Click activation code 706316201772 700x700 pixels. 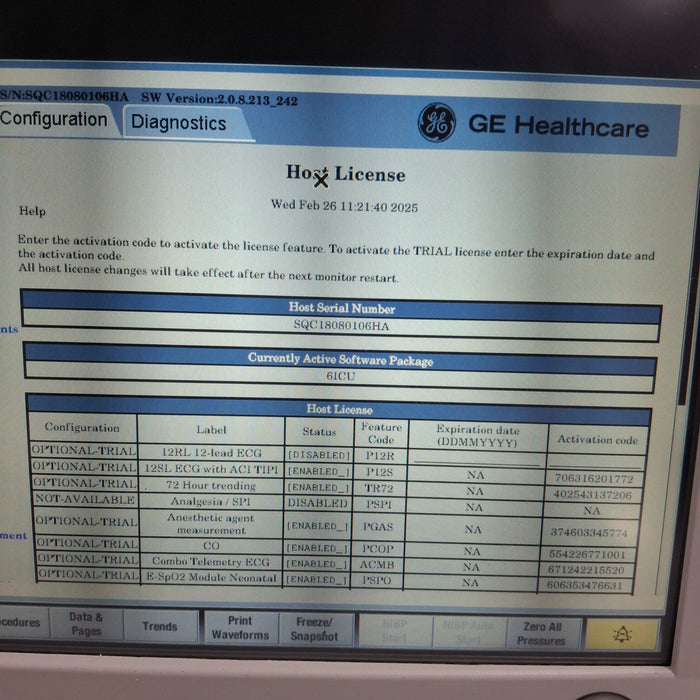click(594, 479)
